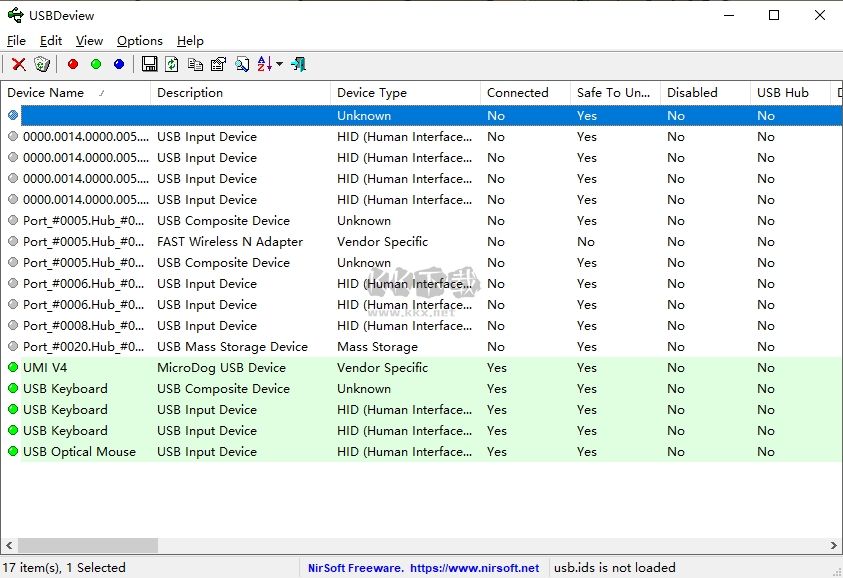
Task: Open the Options menu
Action: pos(139,41)
